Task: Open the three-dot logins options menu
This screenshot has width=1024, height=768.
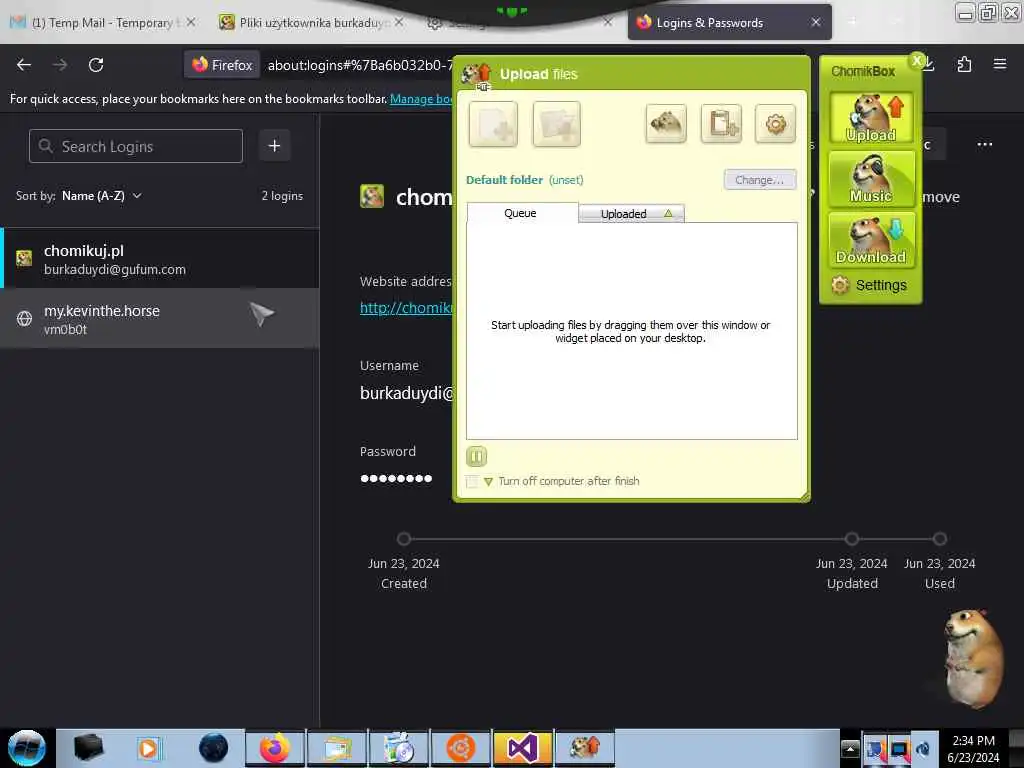Action: point(984,144)
